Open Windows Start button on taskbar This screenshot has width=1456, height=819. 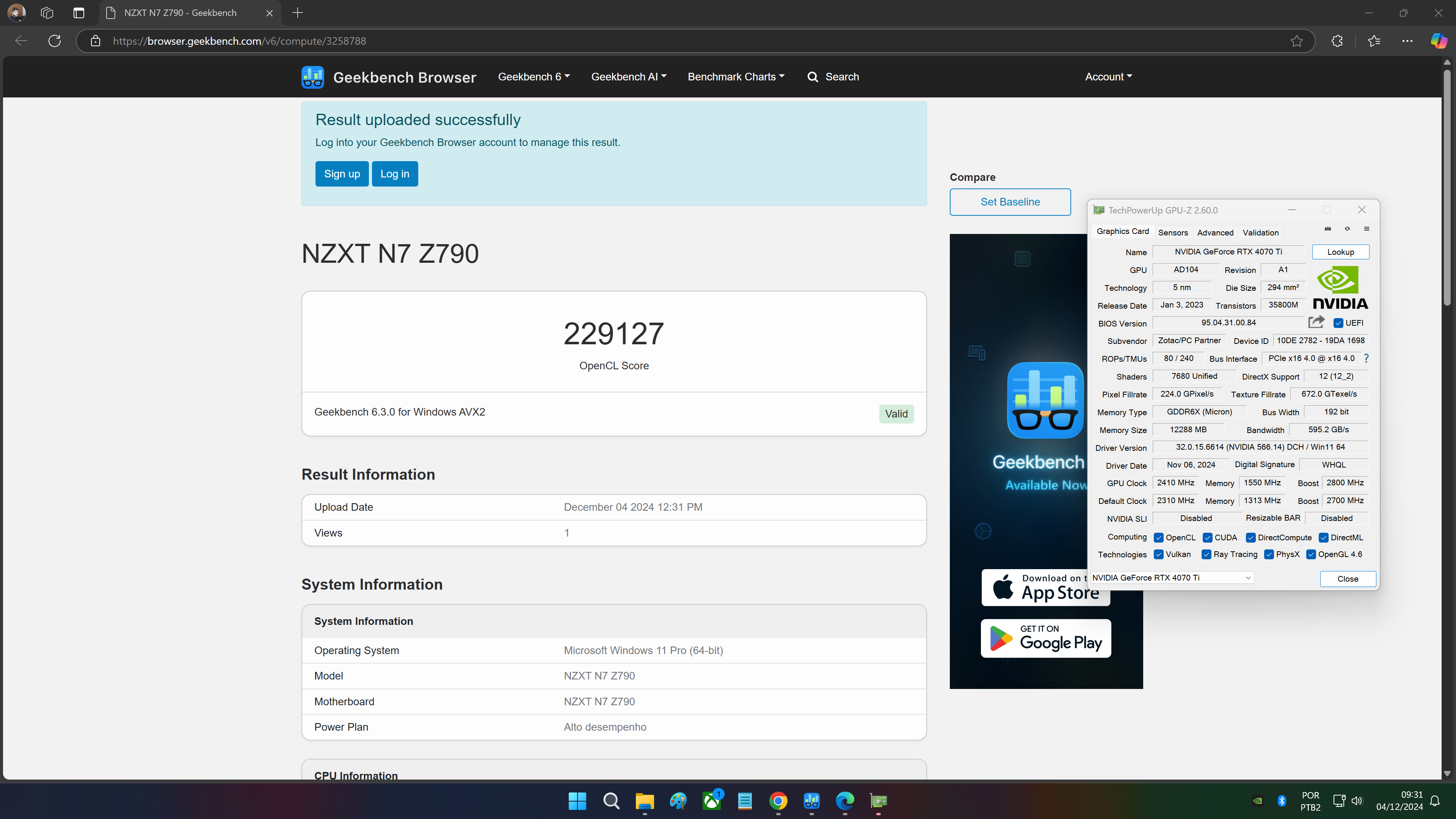(x=577, y=801)
